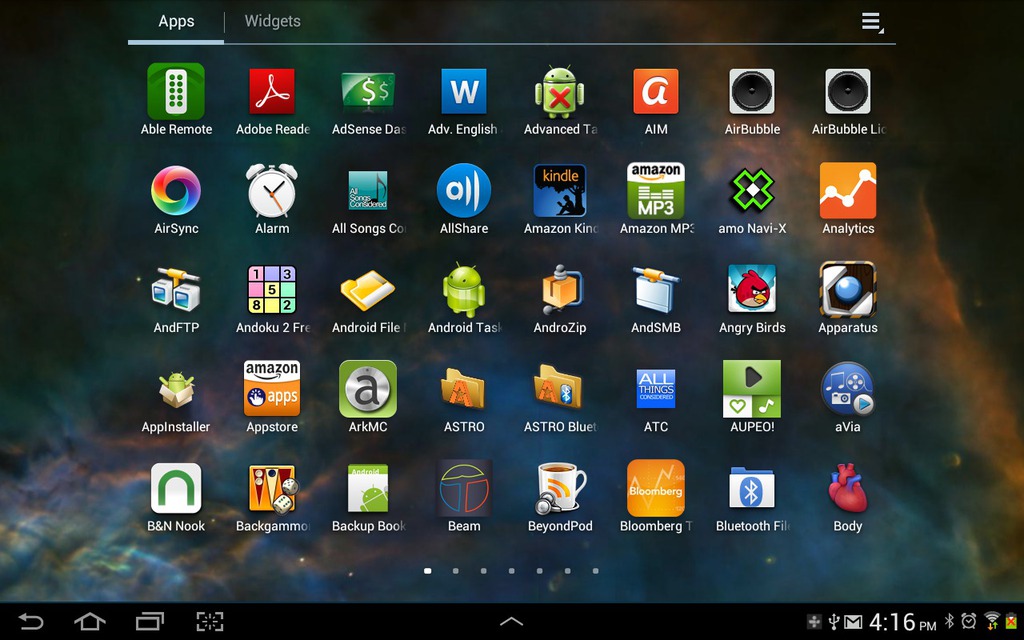Tap the Gmail notification icon
Screen dimensions: 1024x640
pos(854,622)
